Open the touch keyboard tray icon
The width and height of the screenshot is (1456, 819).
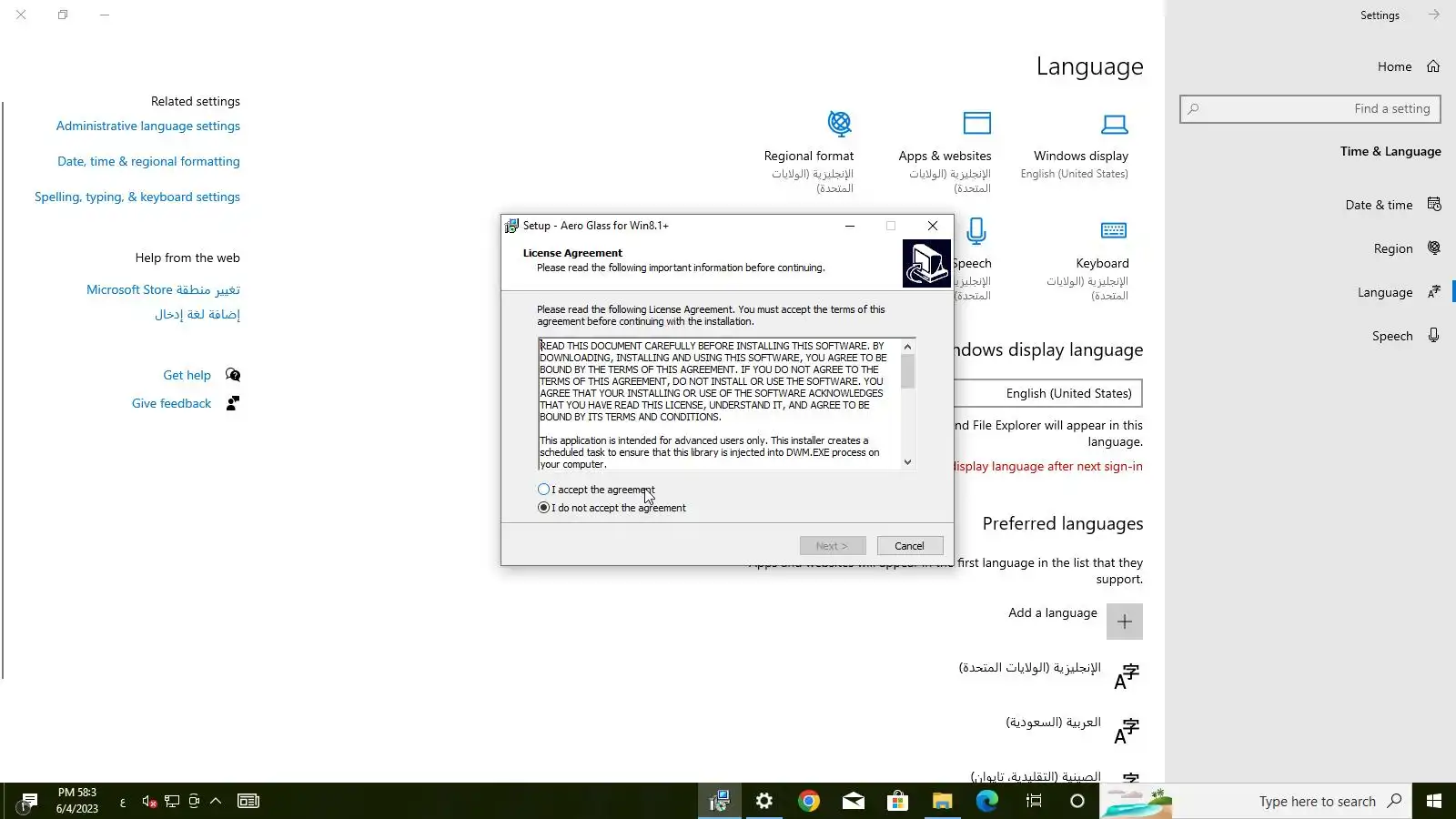click(248, 801)
